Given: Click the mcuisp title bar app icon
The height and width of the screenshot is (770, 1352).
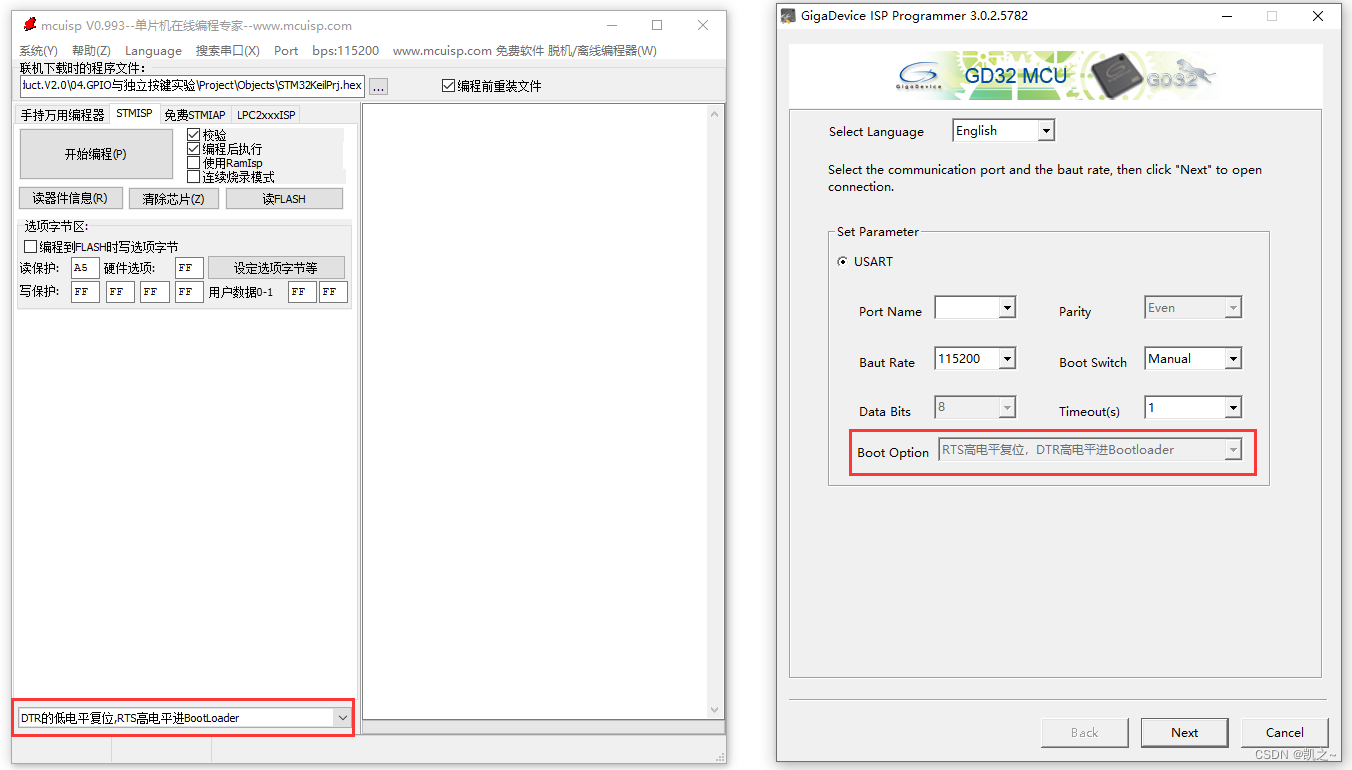Looking at the screenshot, I should (x=29, y=25).
